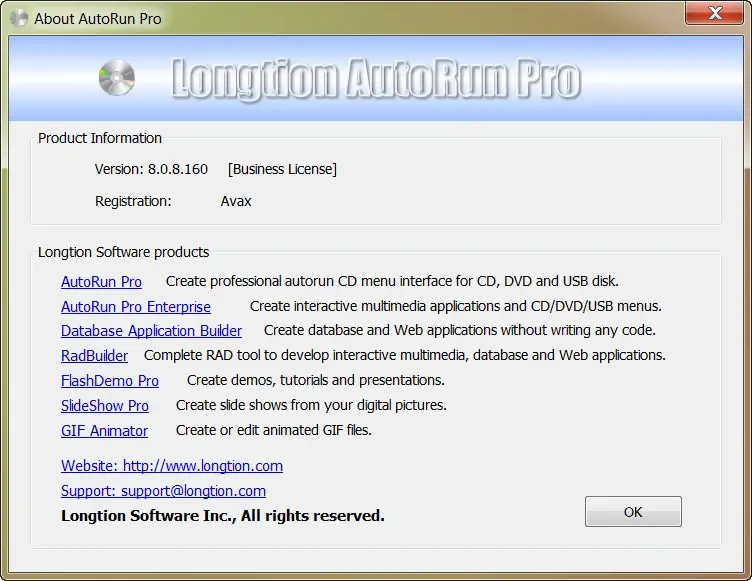Click the Longtion Software products group label
This screenshot has height=581, width=752.
coord(123,252)
